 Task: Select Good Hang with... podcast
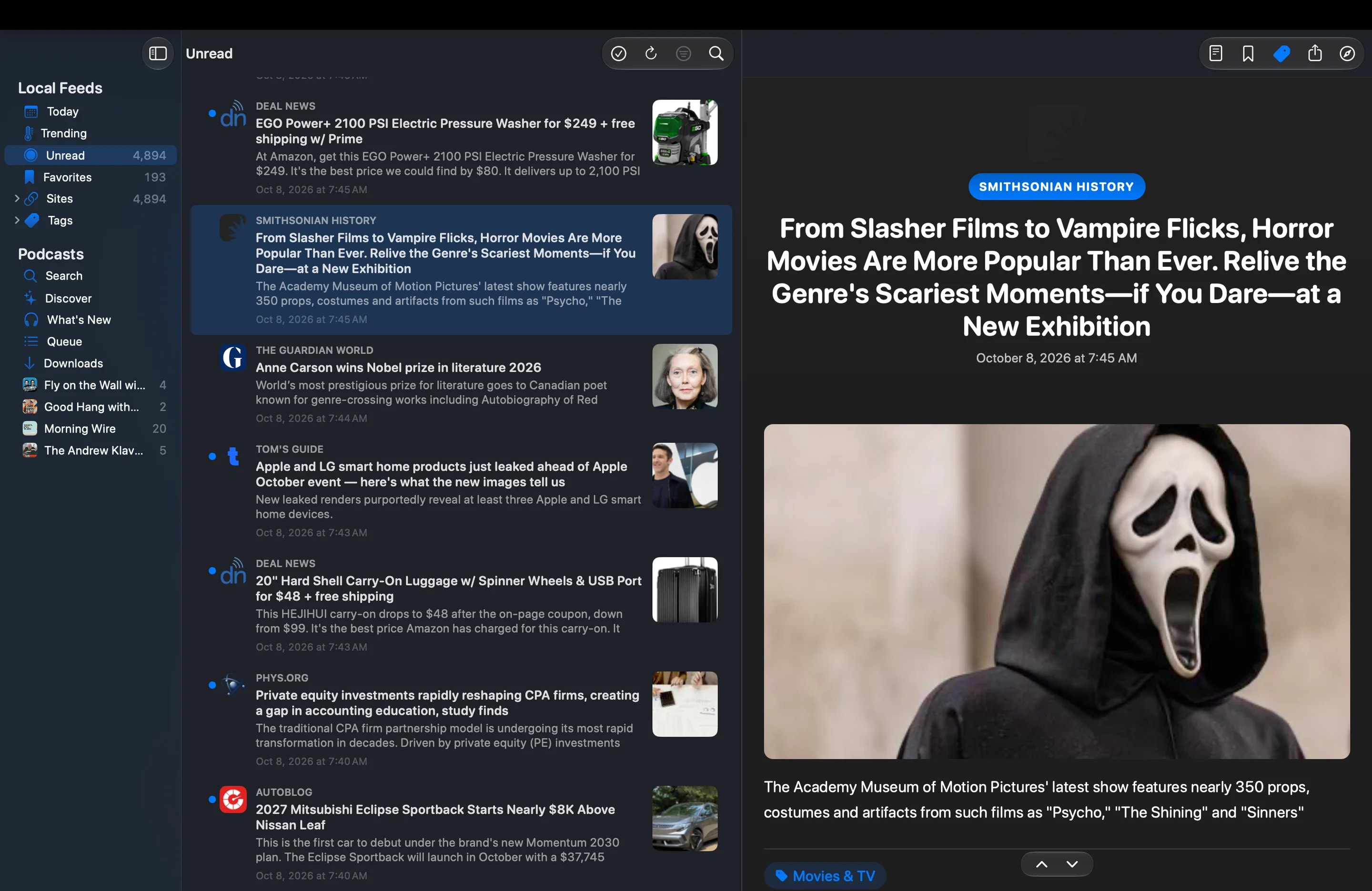[91, 406]
